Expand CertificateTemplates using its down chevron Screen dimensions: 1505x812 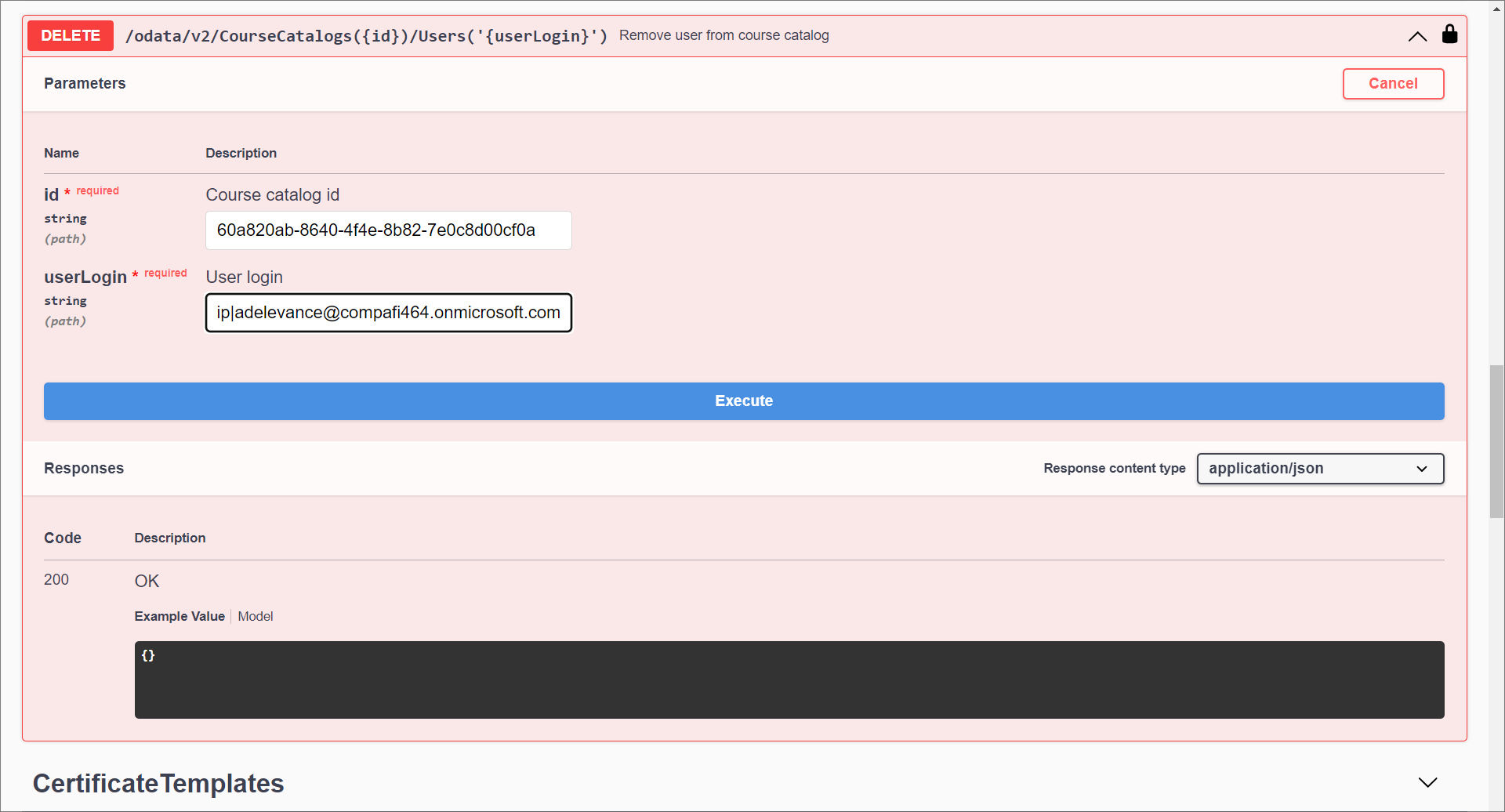pyautogui.click(x=1427, y=783)
